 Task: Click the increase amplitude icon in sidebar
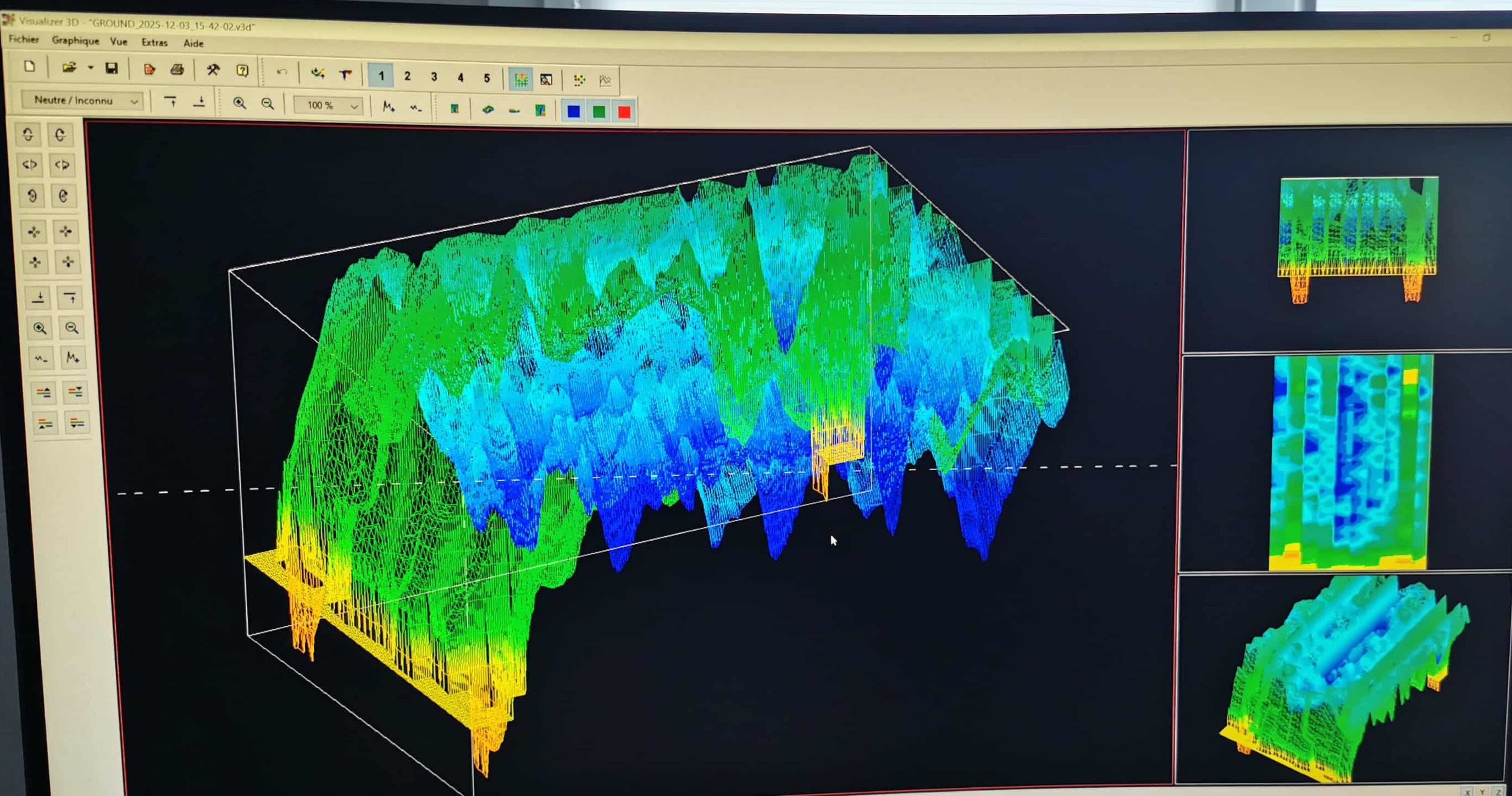72,357
